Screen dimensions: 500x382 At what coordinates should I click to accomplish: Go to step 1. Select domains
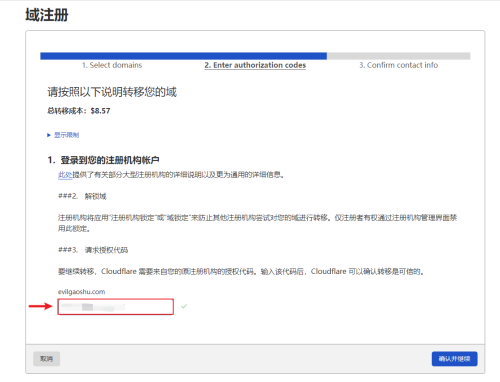pos(112,65)
